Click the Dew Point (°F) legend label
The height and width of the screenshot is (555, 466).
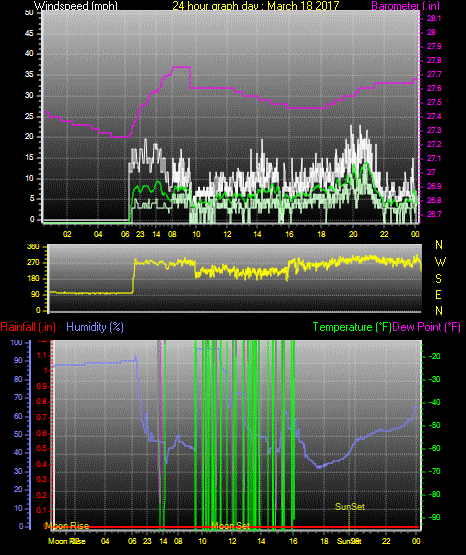pyautogui.click(x=427, y=327)
